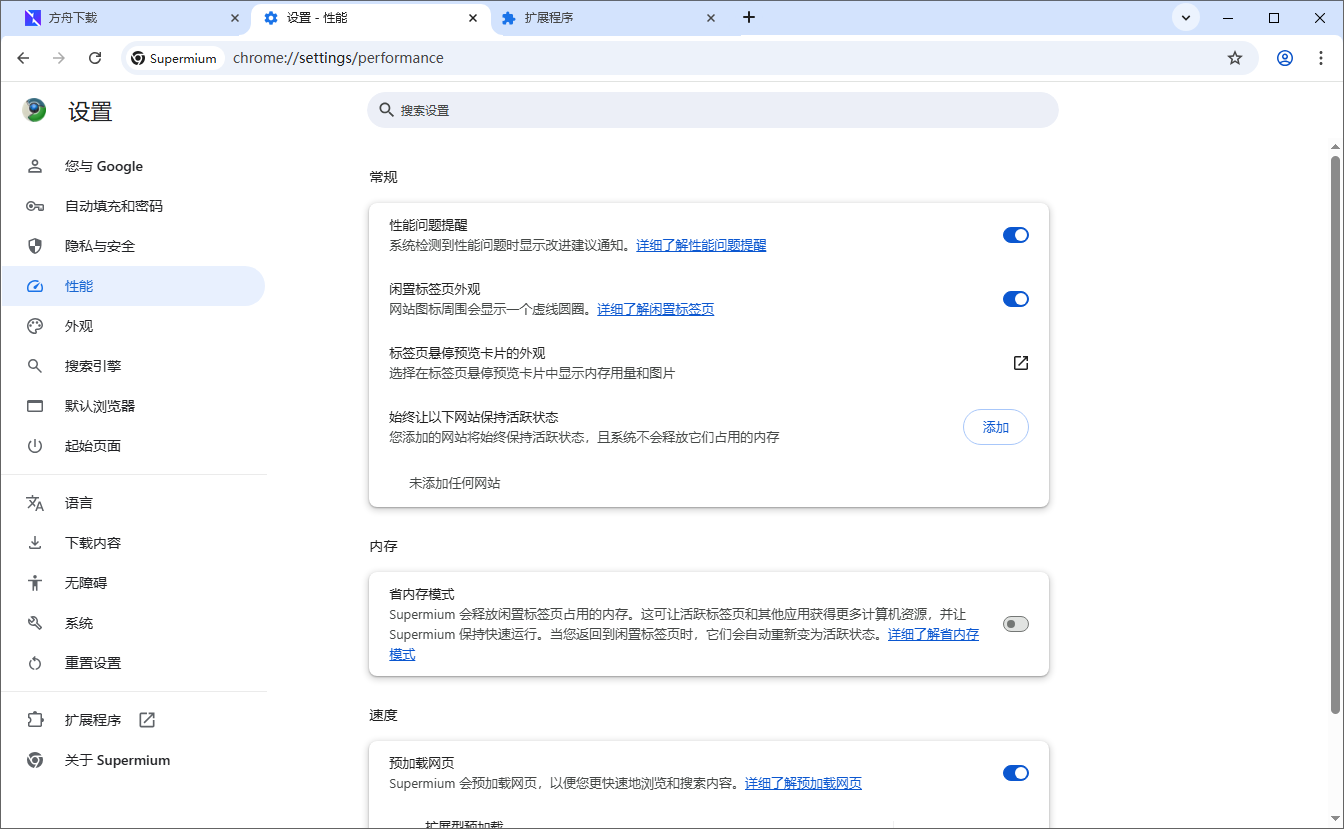Open the tab search dropdown
This screenshot has height=829, width=1344.
pos(1185,17)
